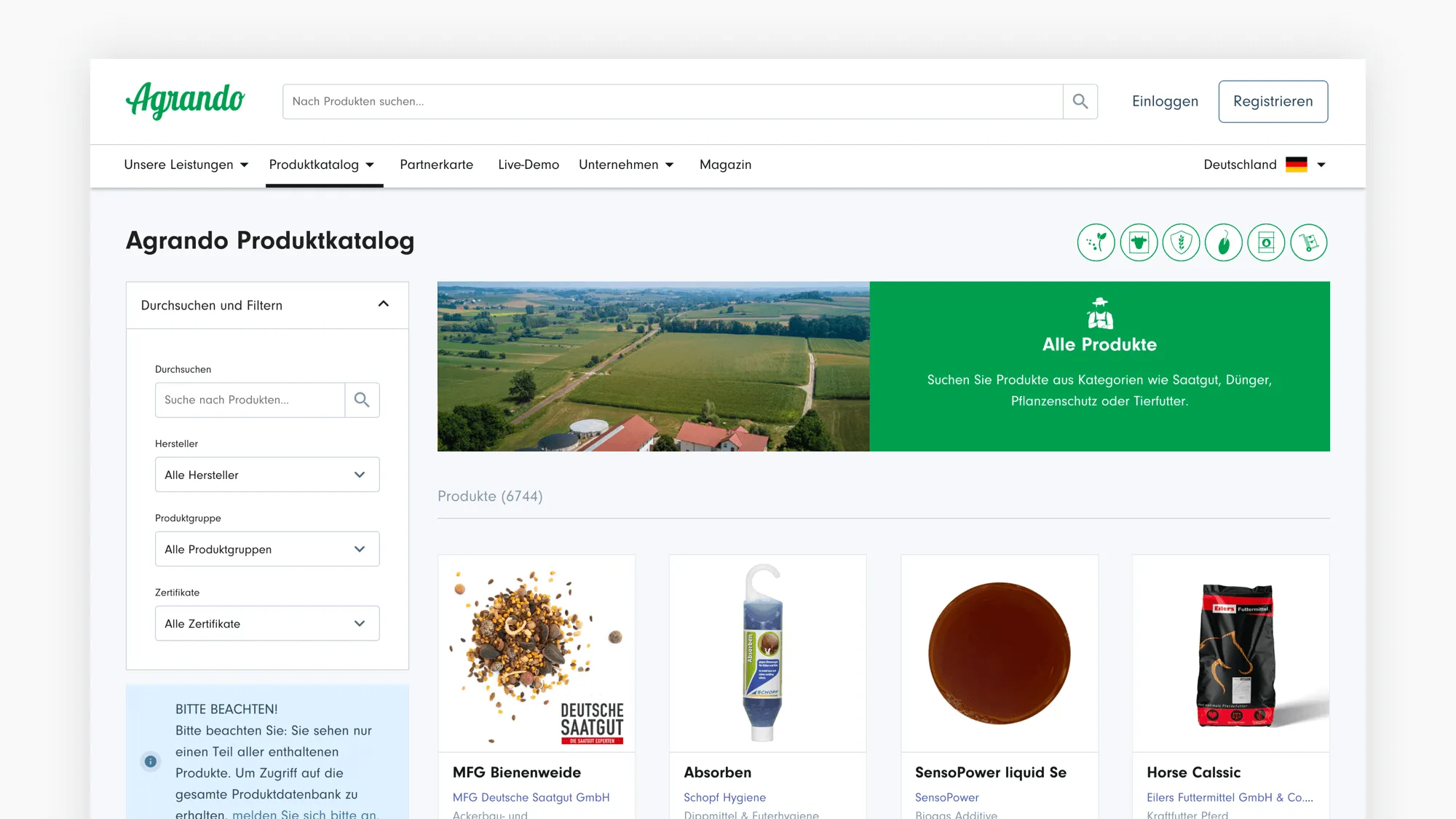
Task: Select the animal feed cow category icon
Action: [x=1139, y=242]
